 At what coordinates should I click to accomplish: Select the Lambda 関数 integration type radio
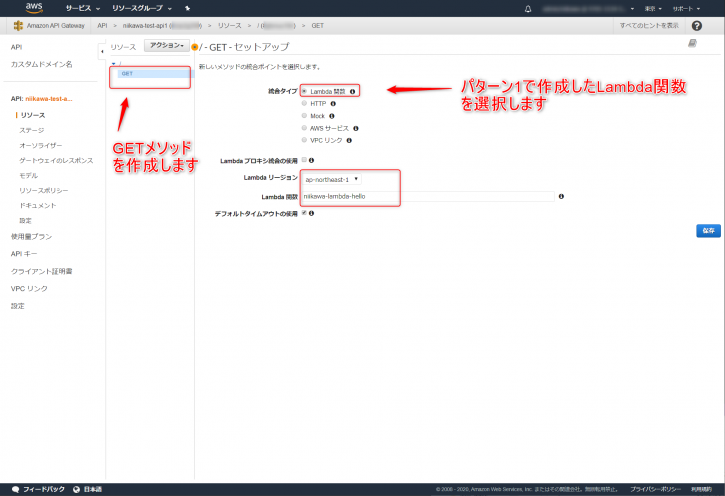[x=304, y=91]
